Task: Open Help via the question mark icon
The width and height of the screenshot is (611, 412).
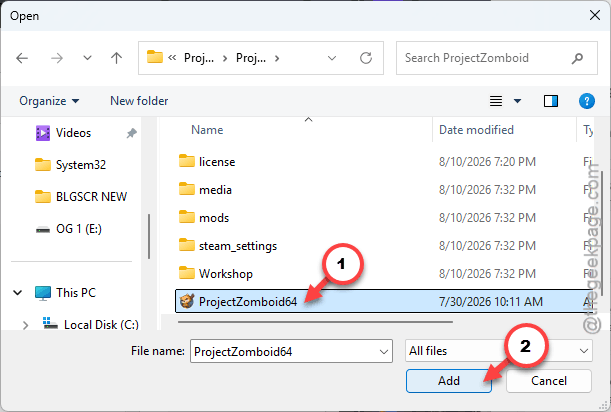Action: point(586,101)
